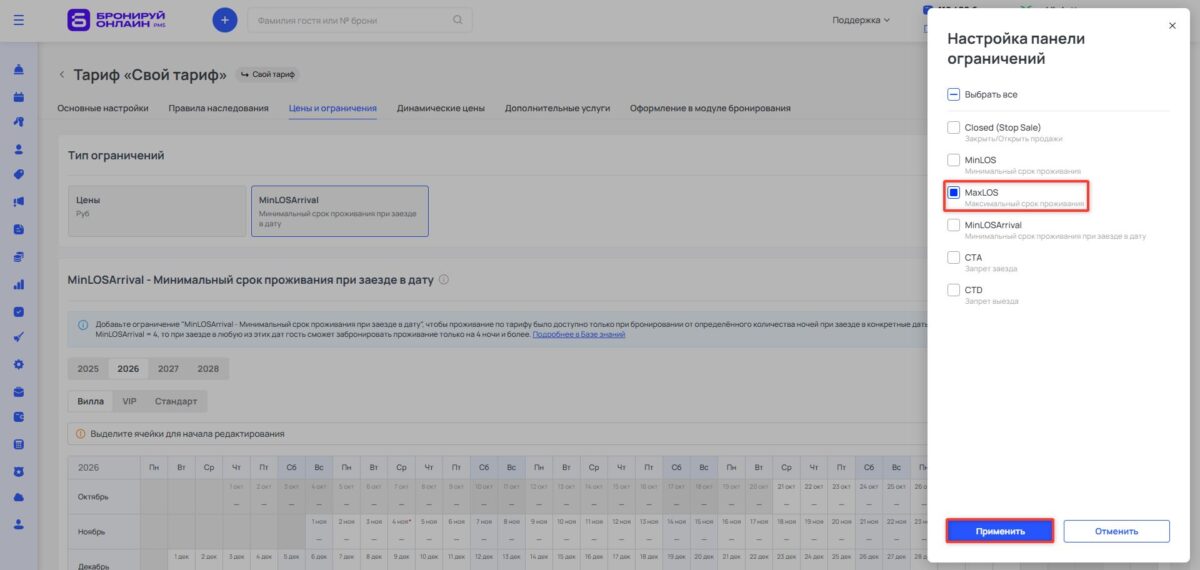Check the CTA checkbox

(954, 257)
